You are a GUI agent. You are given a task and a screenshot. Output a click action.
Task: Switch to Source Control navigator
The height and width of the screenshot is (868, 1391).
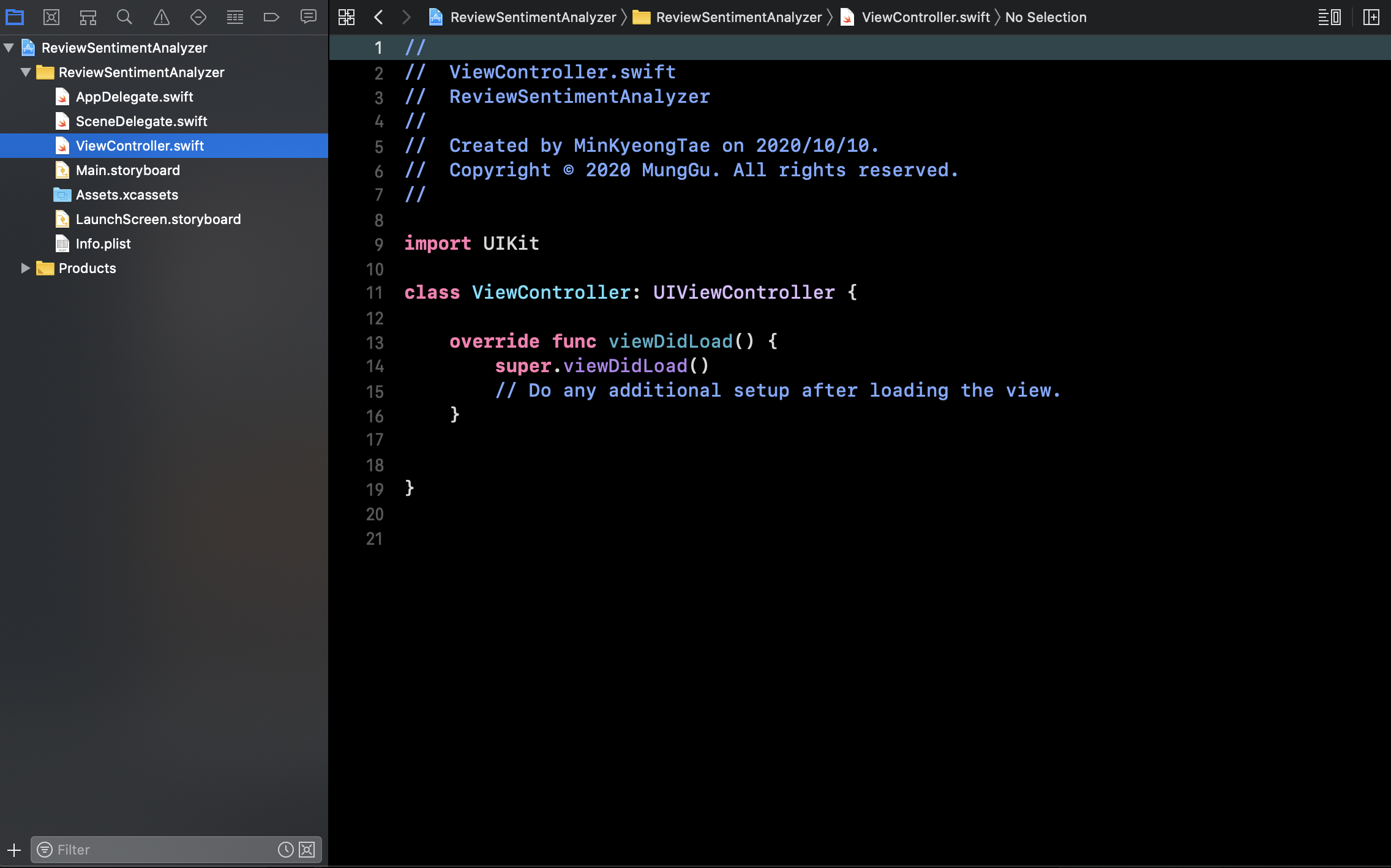(51, 17)
